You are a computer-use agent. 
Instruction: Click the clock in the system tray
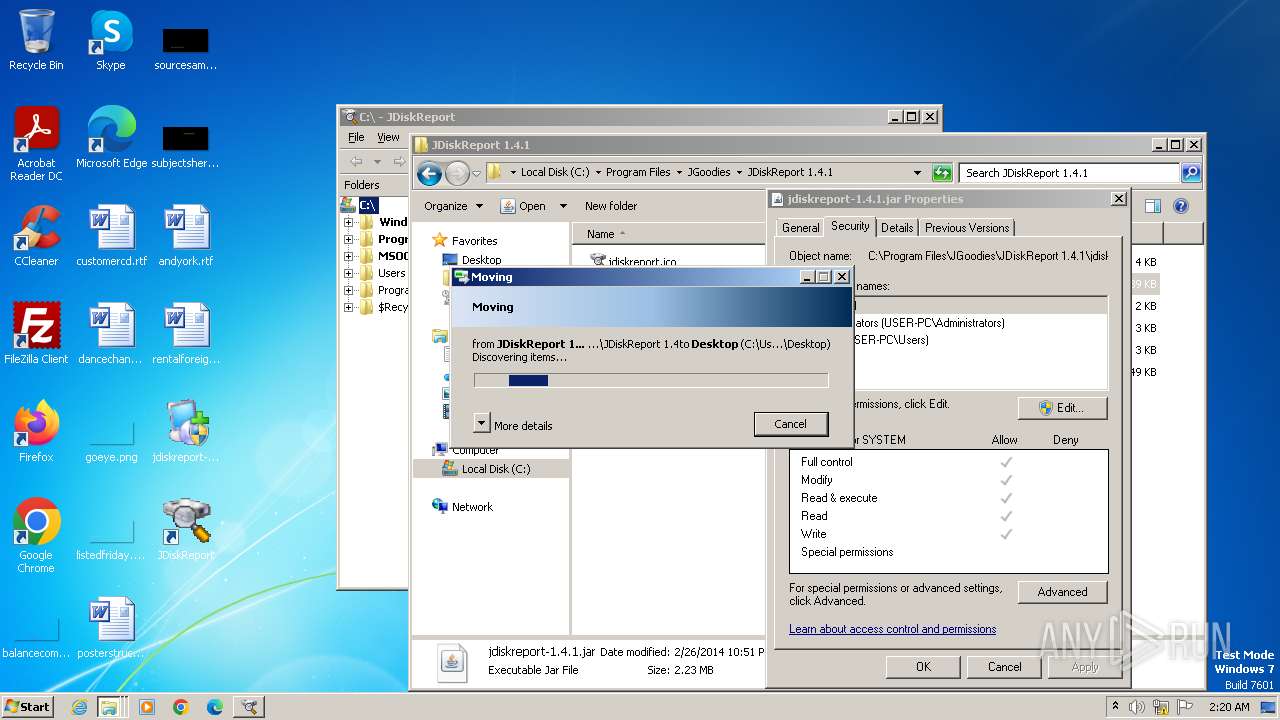(1228, 707)
